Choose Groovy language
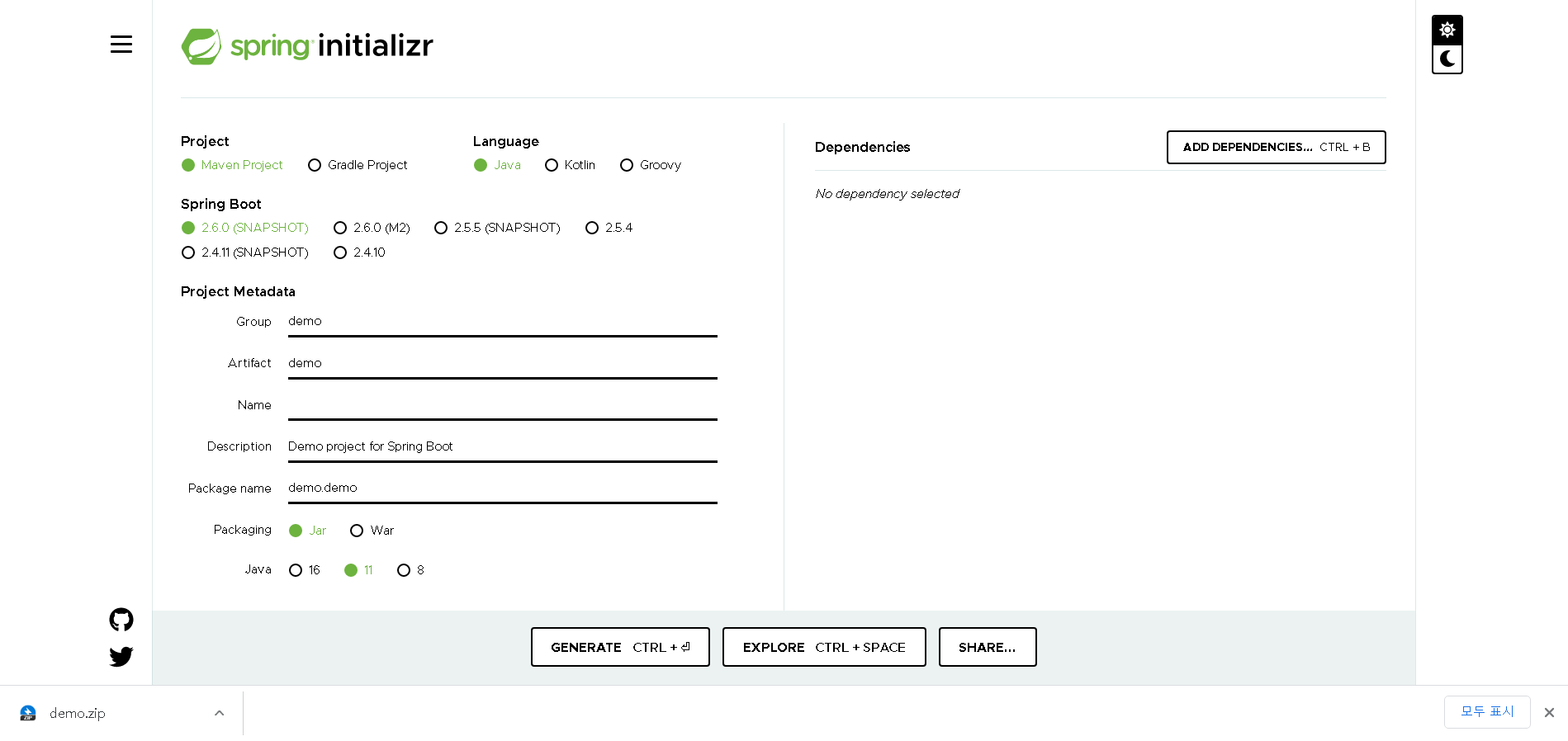This screenshot has height=741, width=1568. (651, 165)
